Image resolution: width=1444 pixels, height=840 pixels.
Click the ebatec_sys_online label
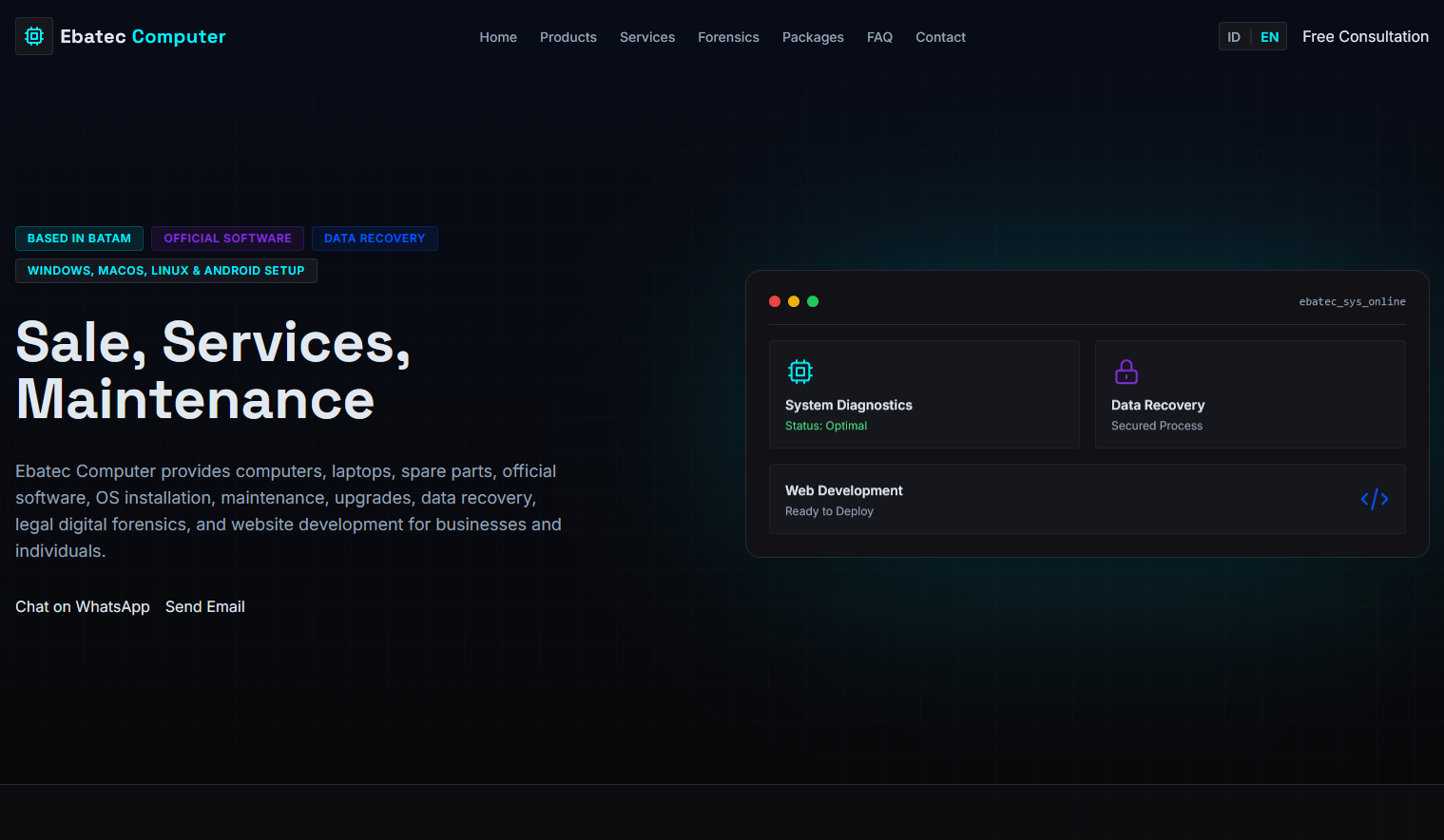1352,301
